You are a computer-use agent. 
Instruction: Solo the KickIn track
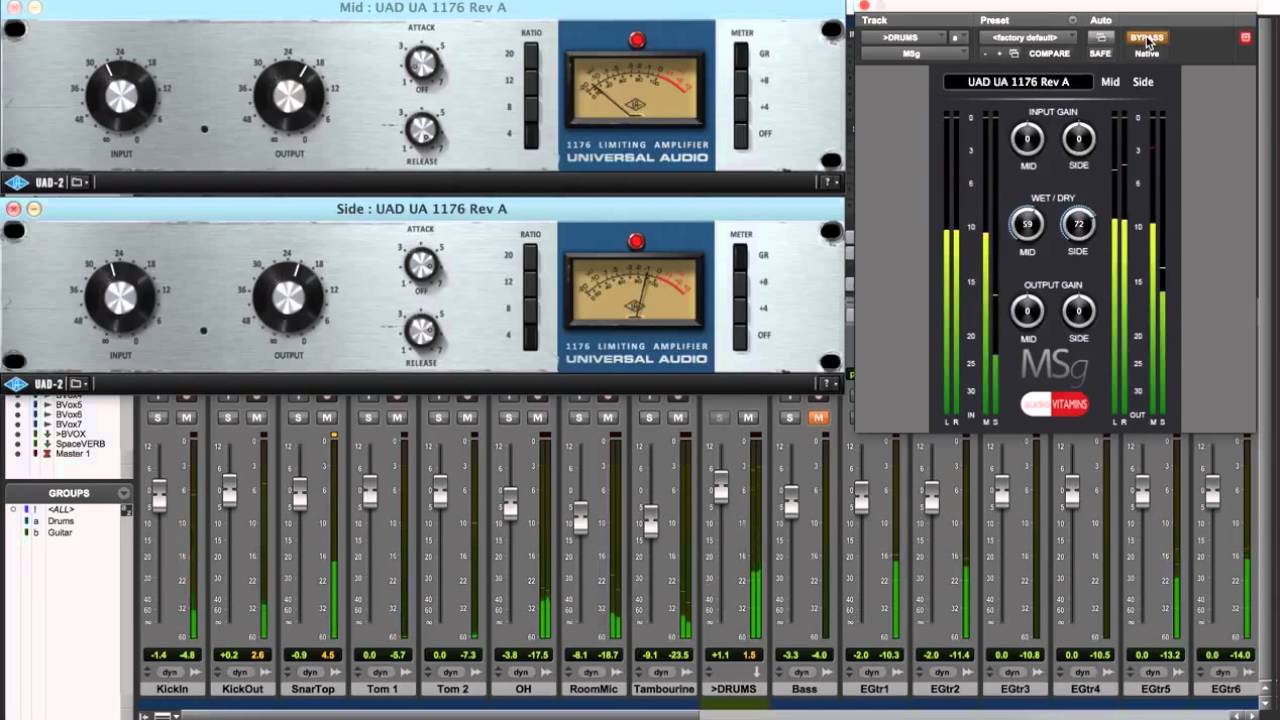(158, 417)
